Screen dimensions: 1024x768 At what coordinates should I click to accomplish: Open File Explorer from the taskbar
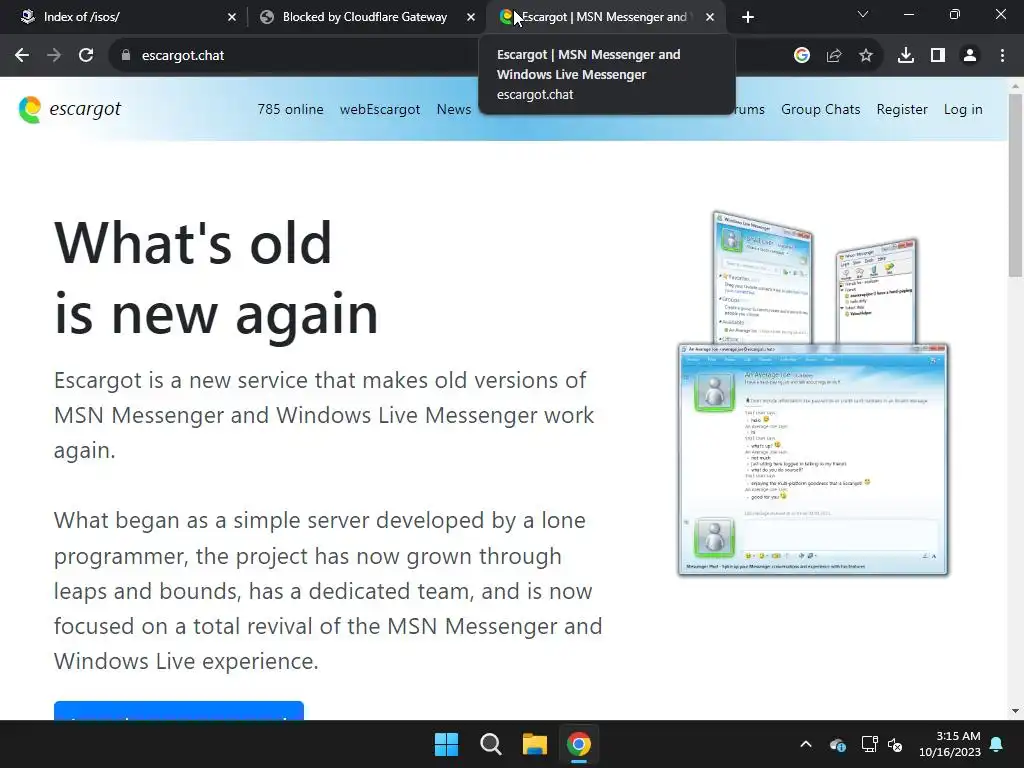tap(535, 744)
